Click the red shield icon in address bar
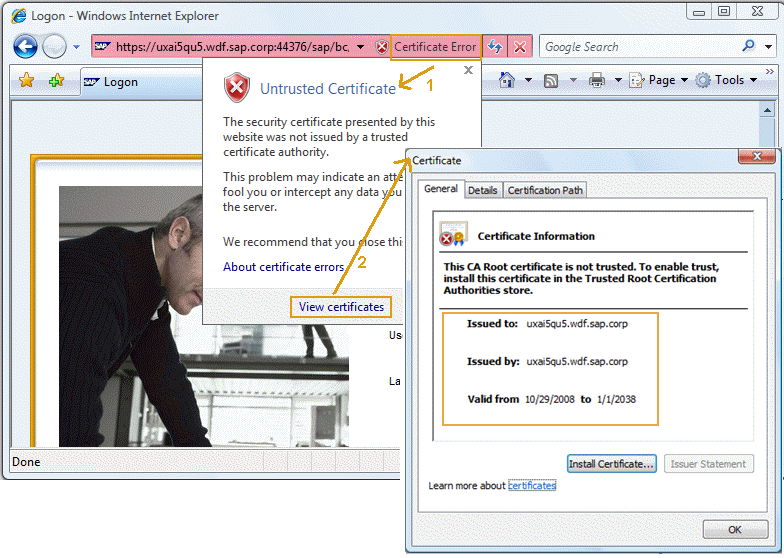Viewport: 784px width, 558px height. coord(382,47)
